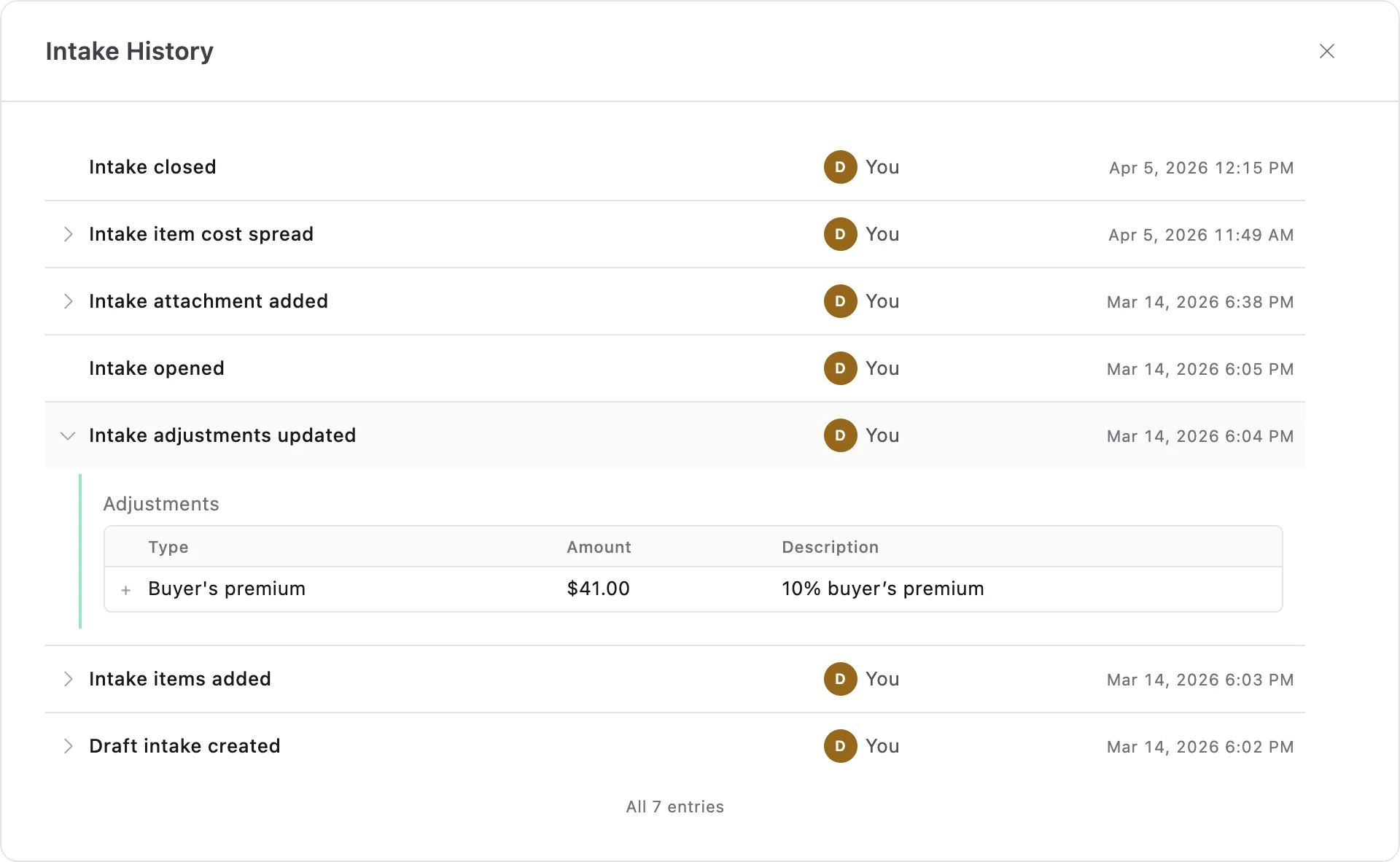
Task: Click the Mar 14, 2026 6:02 PM timestamp
Action: point(1200,747)
